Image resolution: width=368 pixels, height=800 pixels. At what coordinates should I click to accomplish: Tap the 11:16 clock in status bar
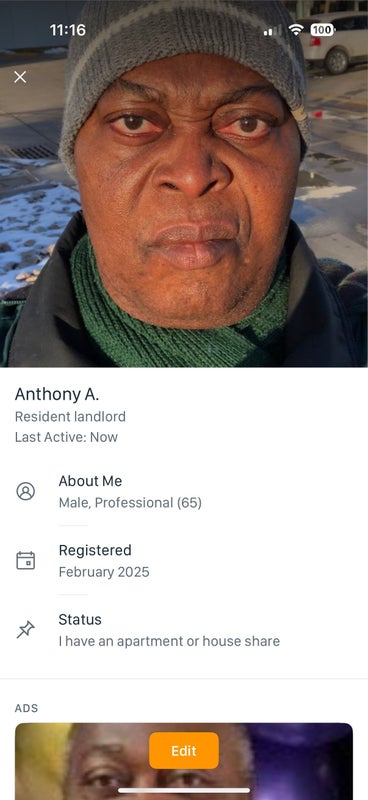point(68,30)
